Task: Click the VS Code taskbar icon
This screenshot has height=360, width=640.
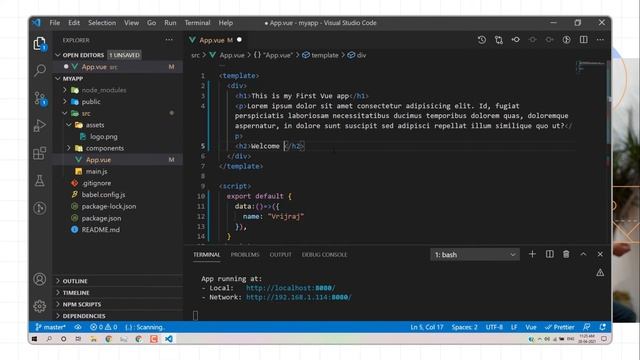Action: pos(169,339)
